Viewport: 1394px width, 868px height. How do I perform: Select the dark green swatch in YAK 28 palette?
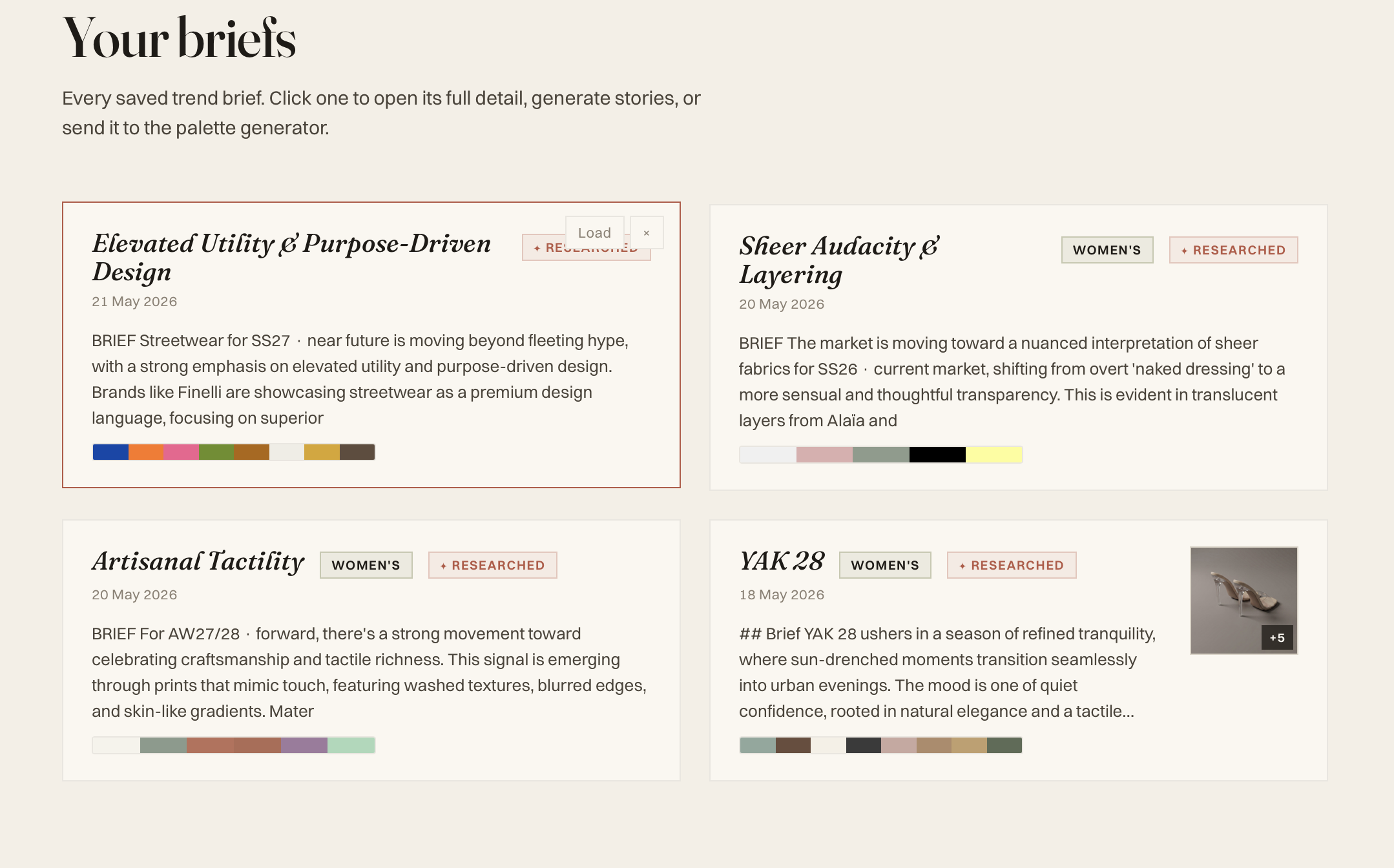click(x=1004, y=745)
